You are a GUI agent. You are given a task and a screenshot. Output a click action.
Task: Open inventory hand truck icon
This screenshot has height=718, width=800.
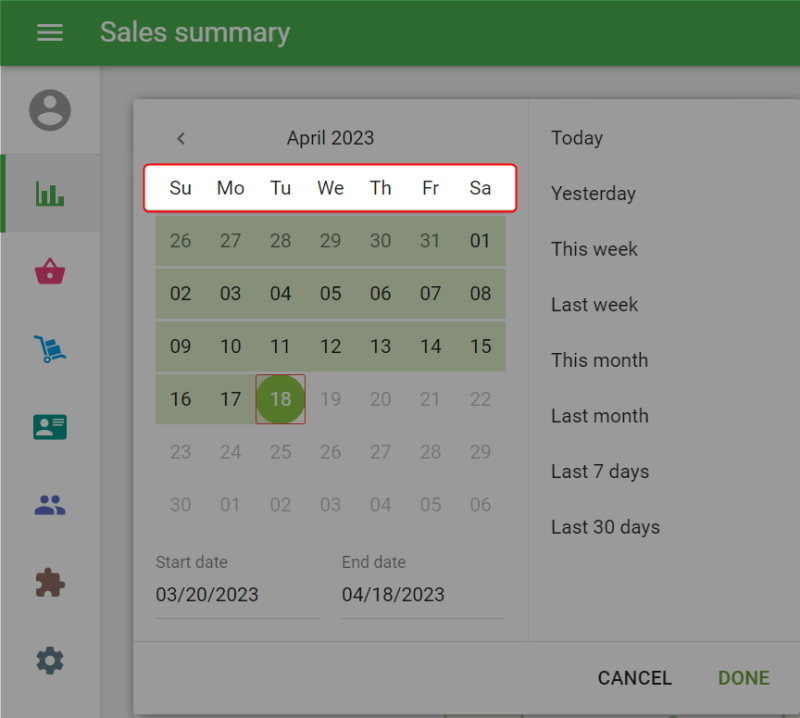[x=50, y=349]
